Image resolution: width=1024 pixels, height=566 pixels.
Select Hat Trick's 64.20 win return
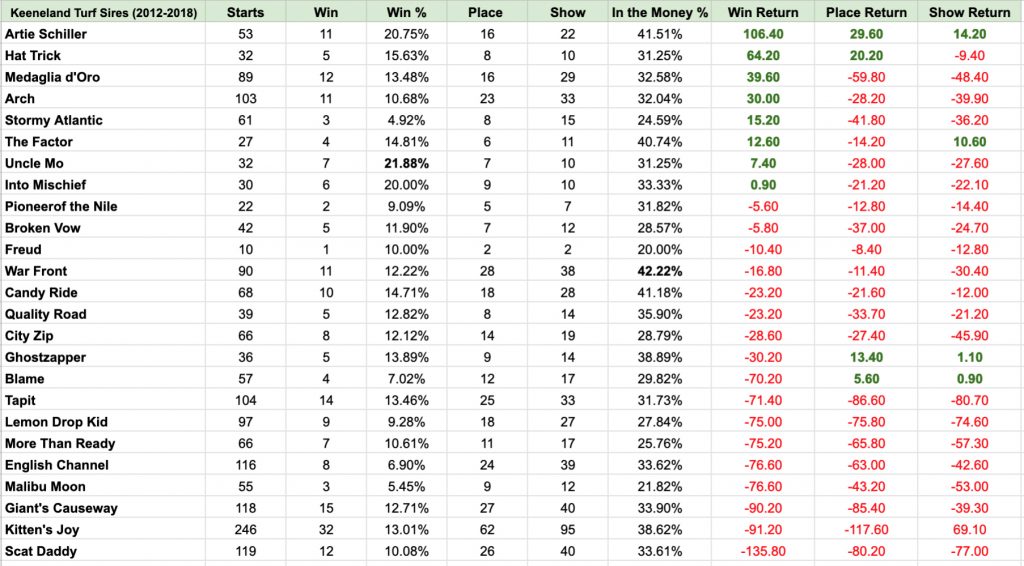tap(763, 55)
